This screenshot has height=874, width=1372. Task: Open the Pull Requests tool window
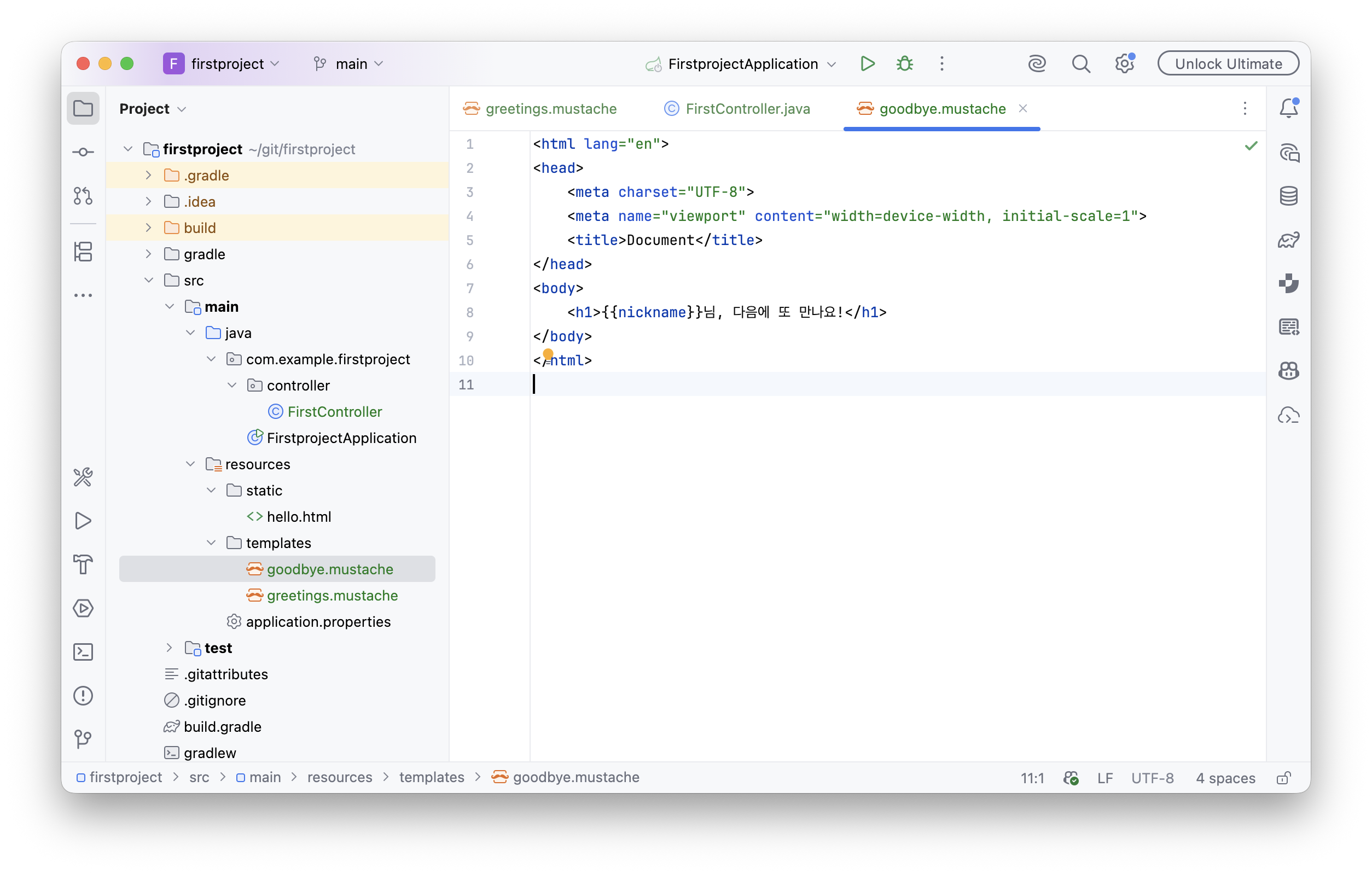click(x=83, y=196)
